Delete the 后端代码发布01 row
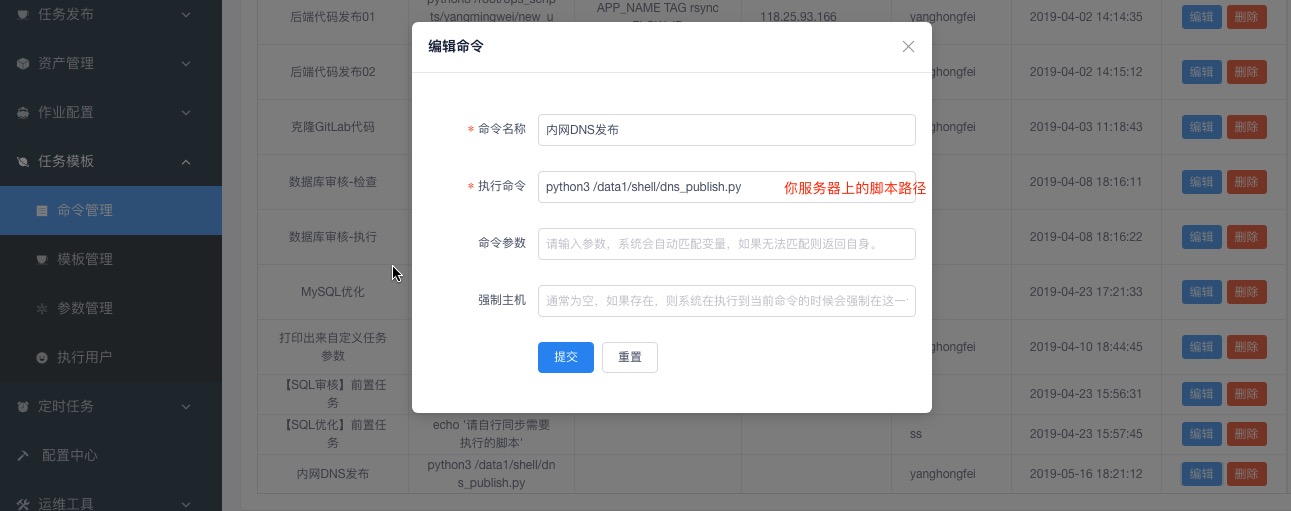The image size is (1291, 511). pos(1246,17)
